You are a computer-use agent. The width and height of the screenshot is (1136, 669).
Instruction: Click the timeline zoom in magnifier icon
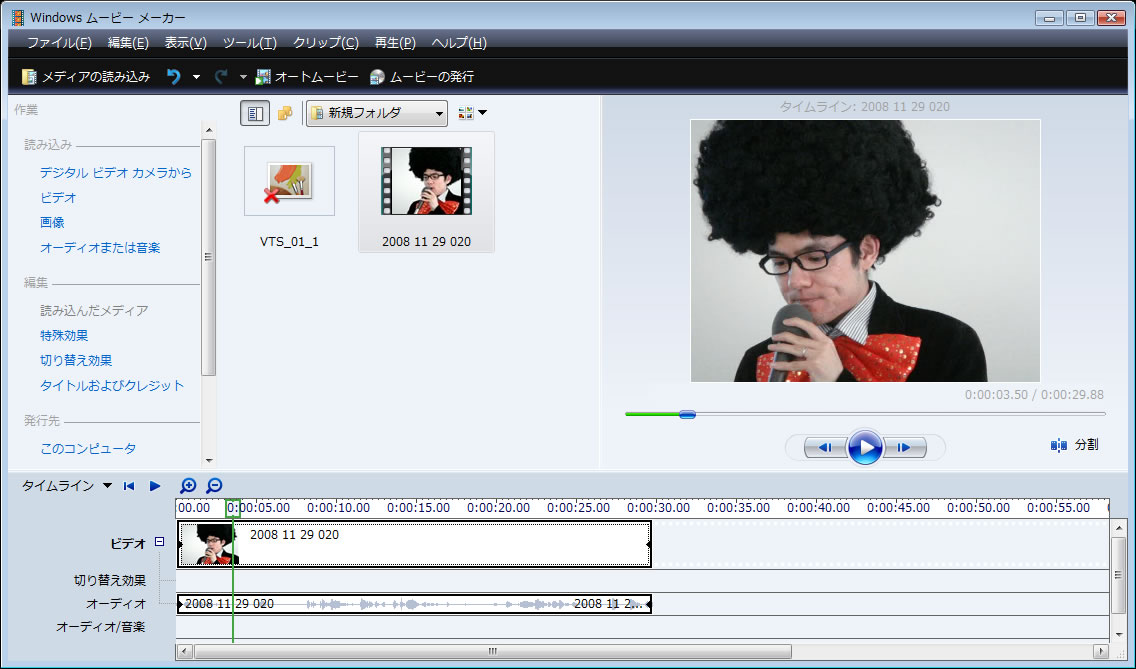click(x=188, y=486)
